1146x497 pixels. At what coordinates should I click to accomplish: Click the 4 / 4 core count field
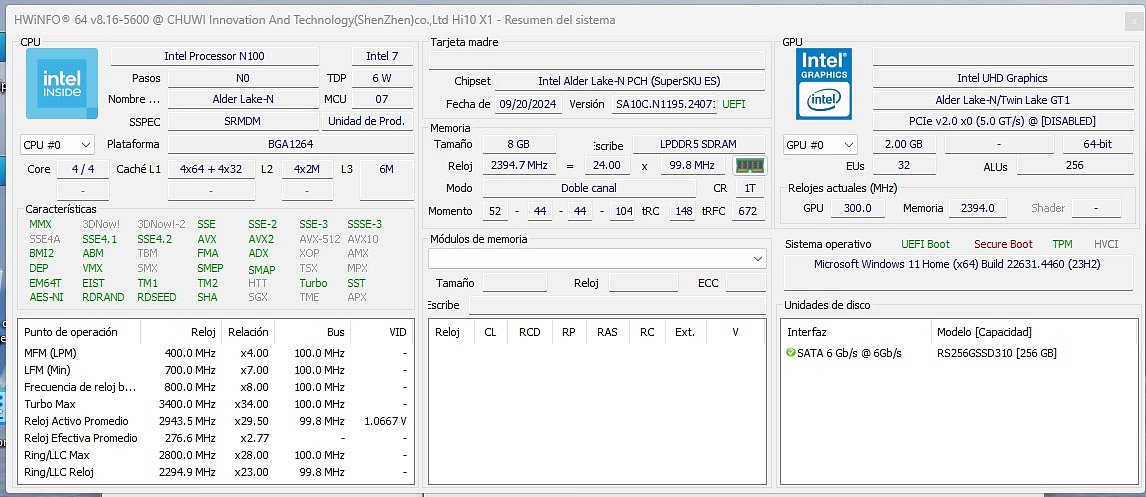coord(83,169)
